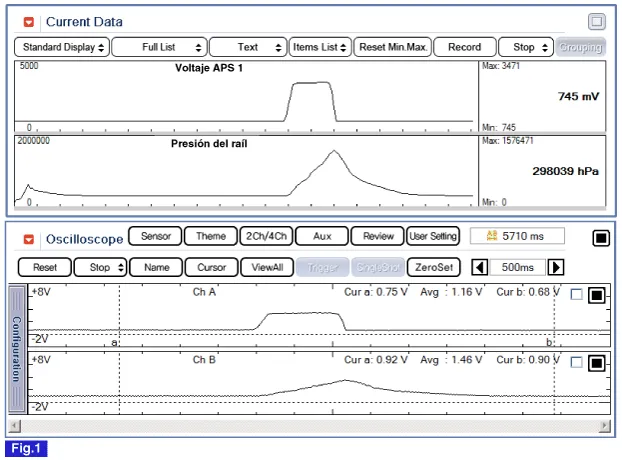622x460 pixels.
Task: Start recording with the Record button
Action: pos(464,47)
